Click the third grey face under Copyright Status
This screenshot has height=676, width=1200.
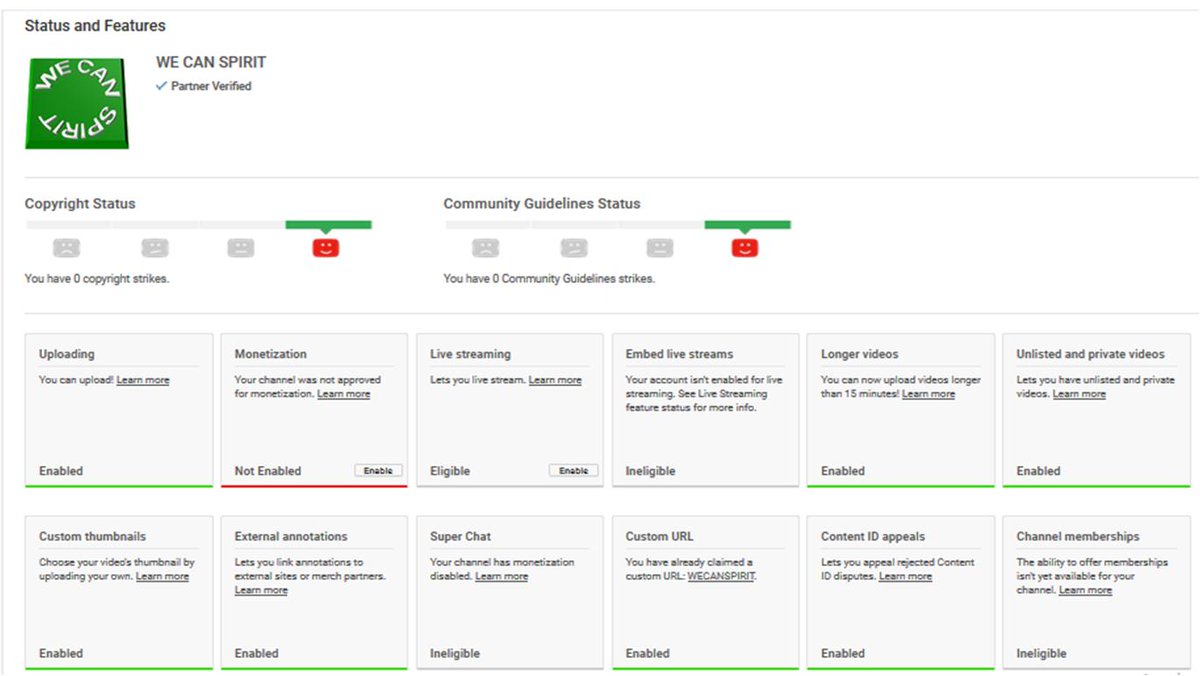pos(241,247)
